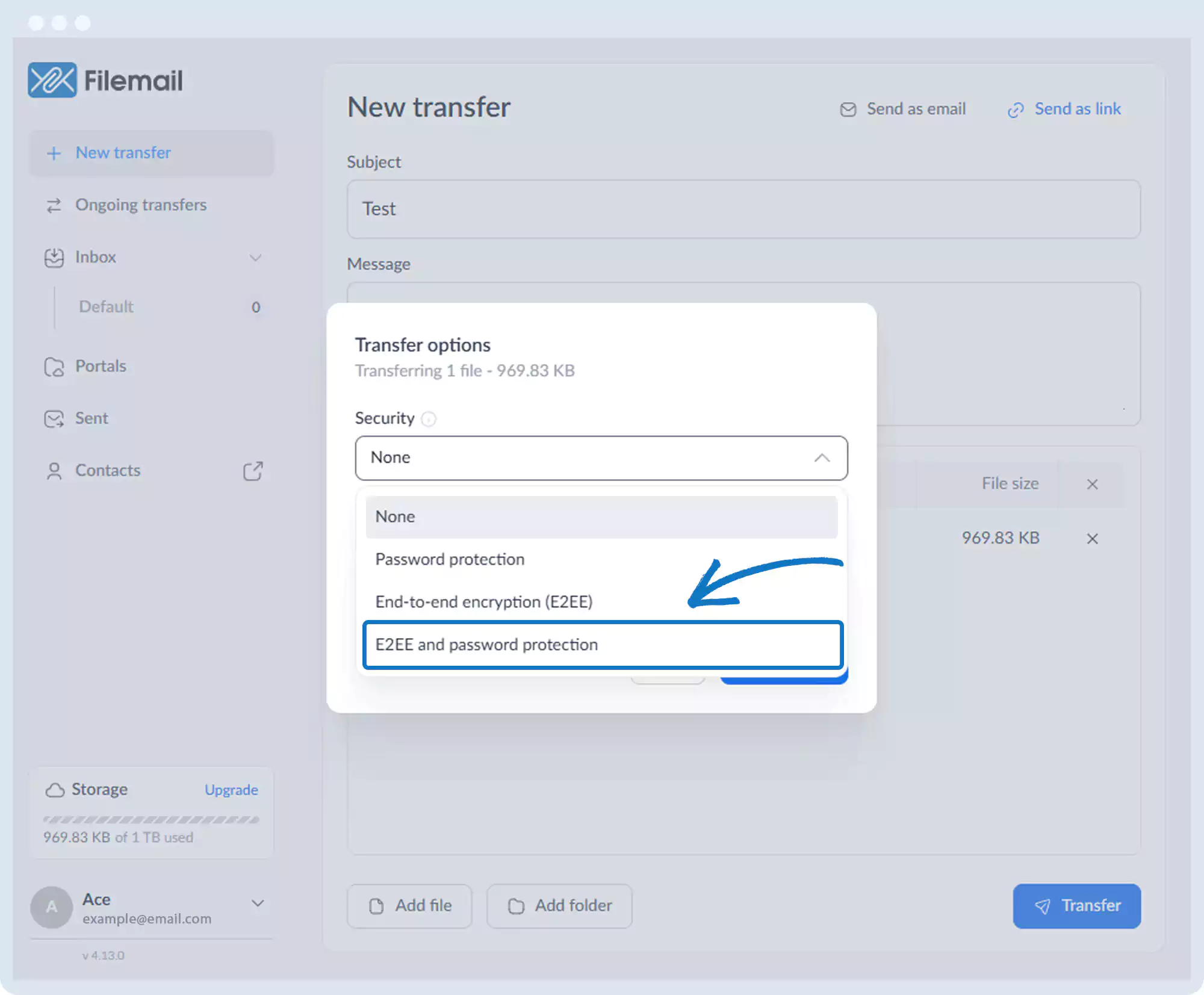Click the Portals folder icon
Screen dimensions: 1204x995
(54, 367)
